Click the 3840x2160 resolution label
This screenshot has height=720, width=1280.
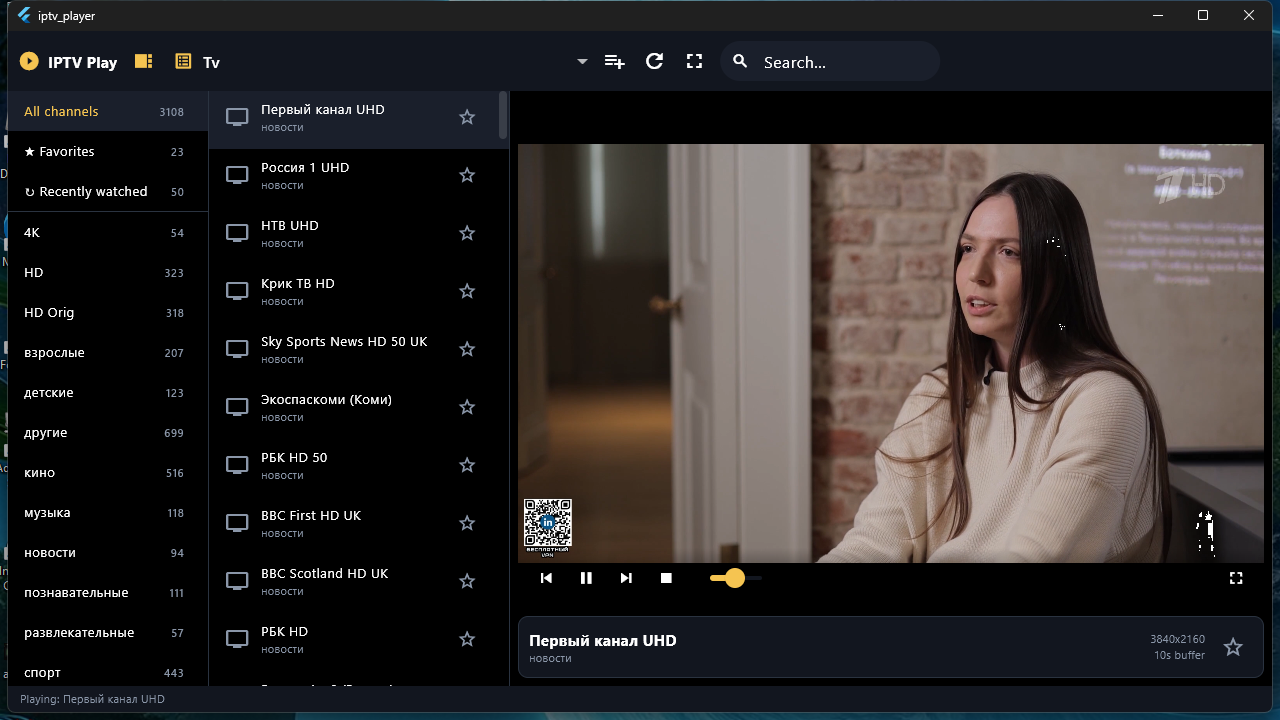pos(1177,639)
